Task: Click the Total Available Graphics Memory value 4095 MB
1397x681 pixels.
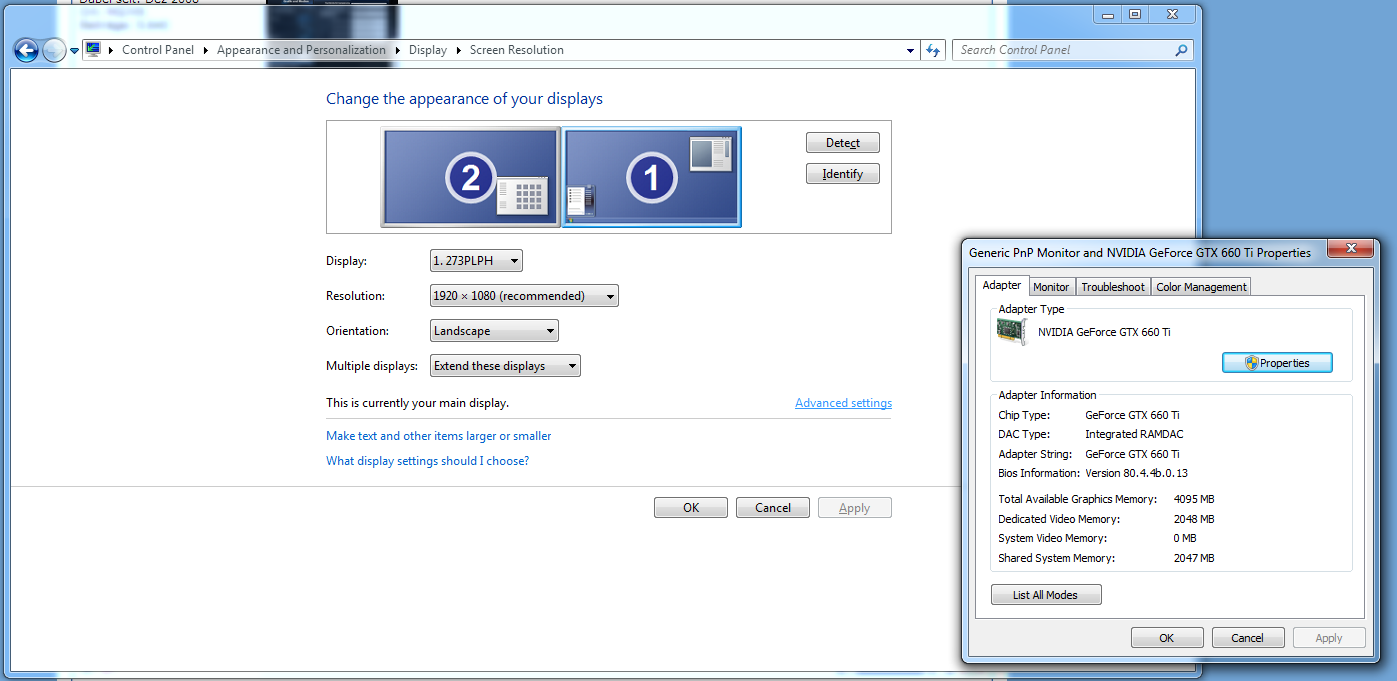Action: pyautogui.click(x=1194, y=499)
